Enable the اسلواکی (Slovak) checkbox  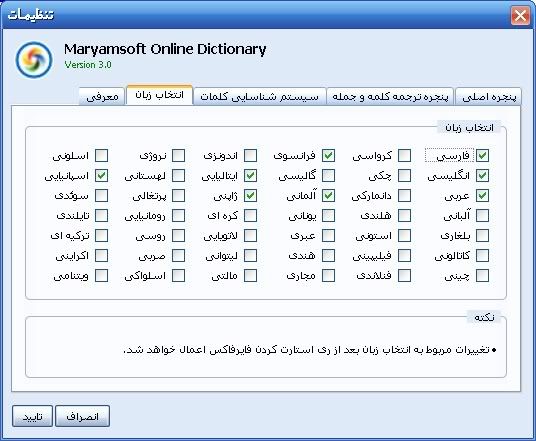point(178,276)
